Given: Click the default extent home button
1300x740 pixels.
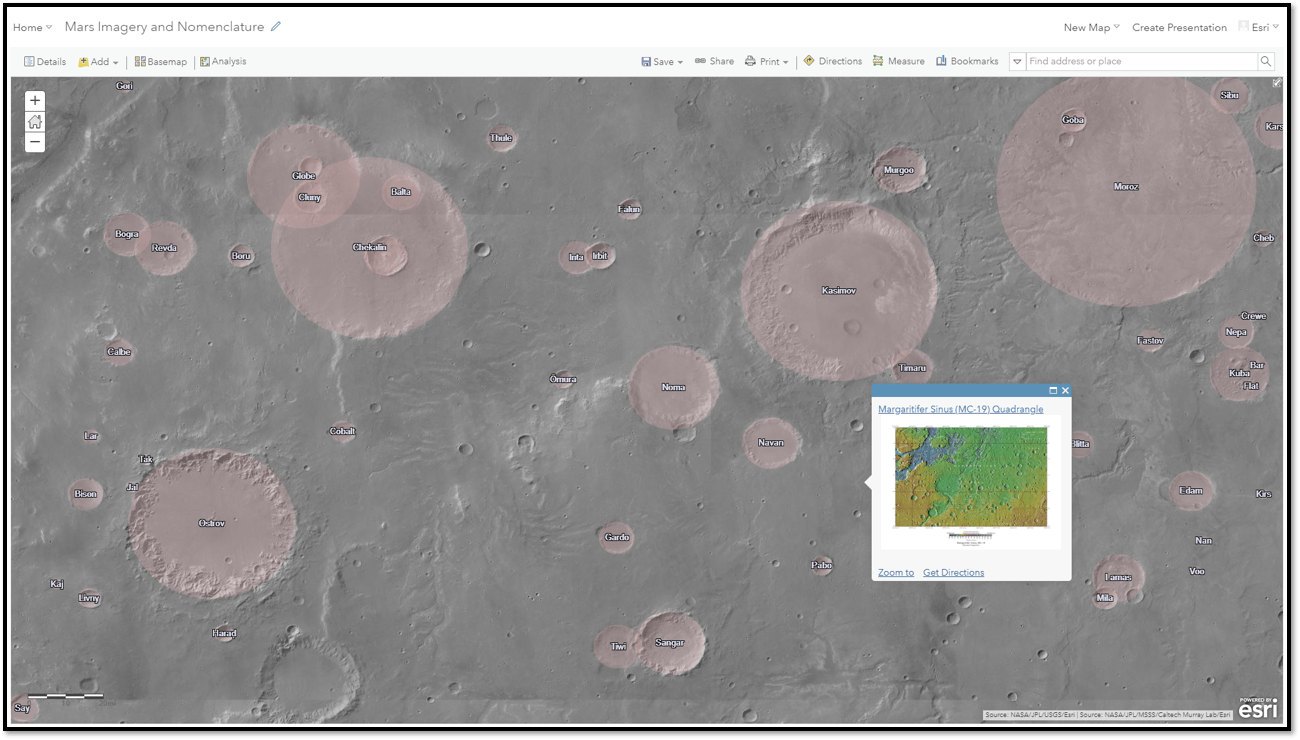Looking at the screenshot, I should tap(35, 121).
